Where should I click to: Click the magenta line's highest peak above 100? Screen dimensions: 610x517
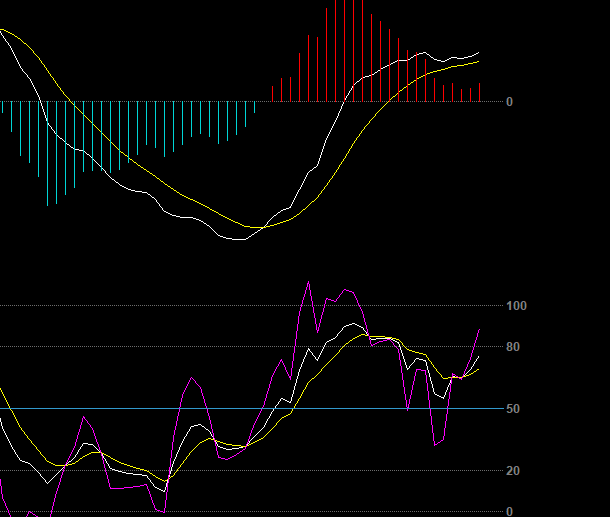tap(308, 282)
